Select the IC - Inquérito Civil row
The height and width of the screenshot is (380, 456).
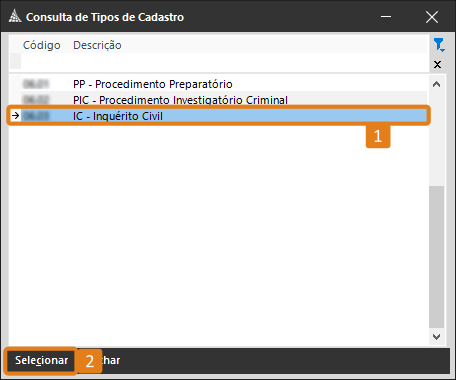click(x=219, y=116)
